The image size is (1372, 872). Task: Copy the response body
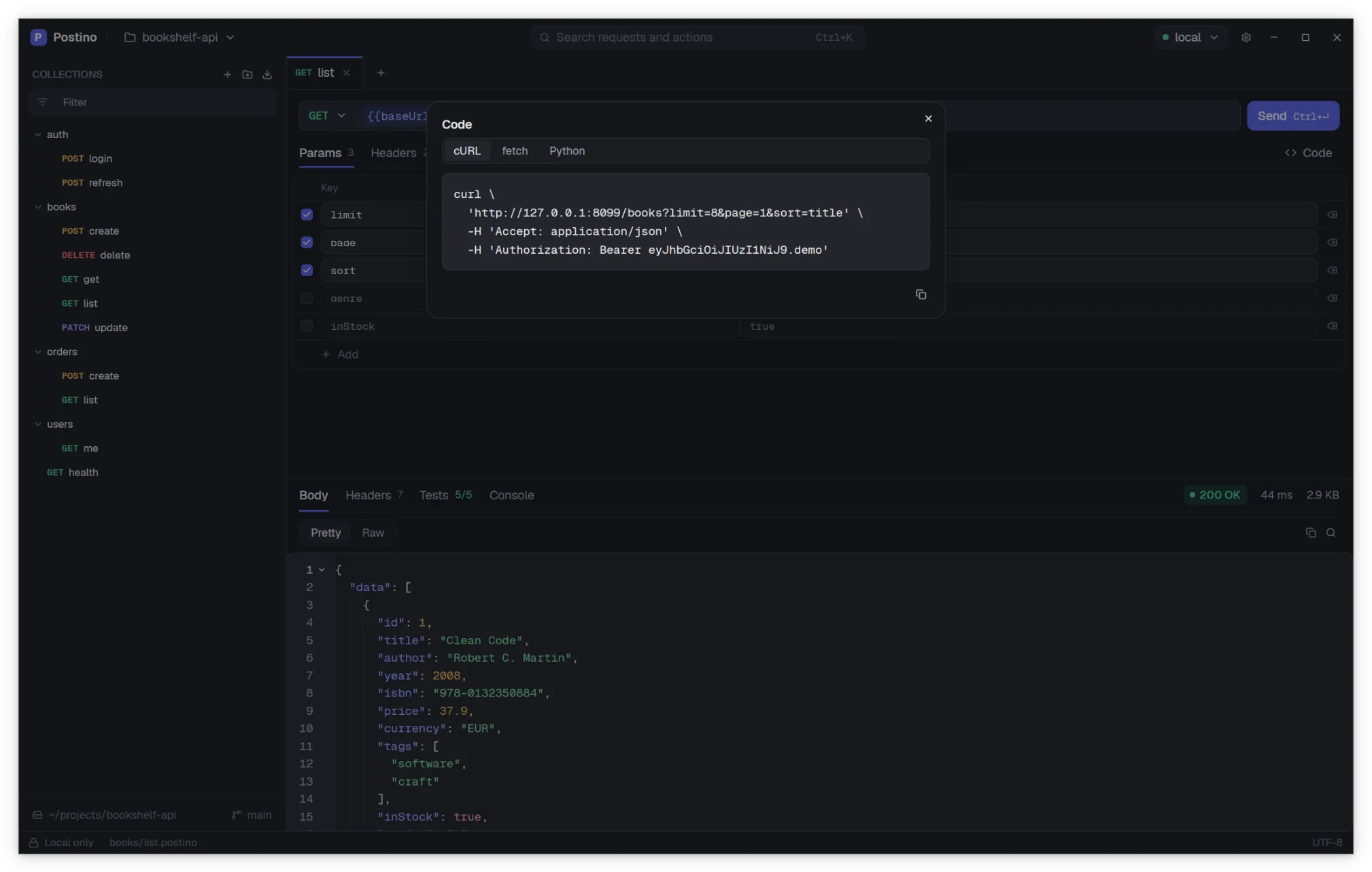point(1310,533)
